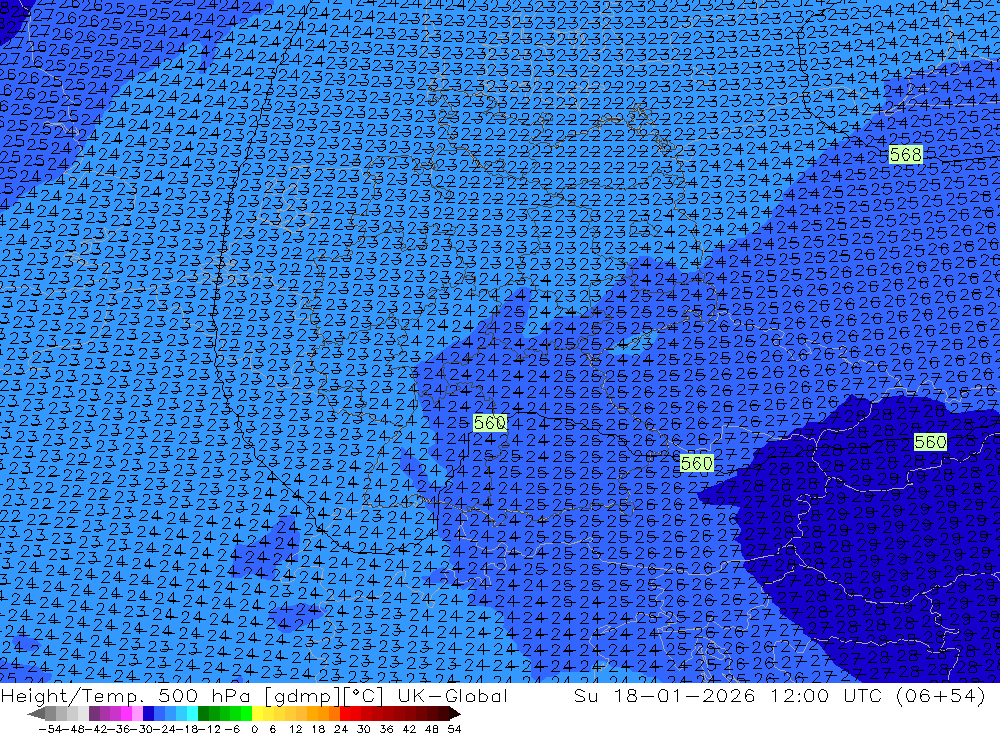Pick the dark green swatch above -12
Viewport: 1000px width, 733px height.
click(x=203, y=714)
